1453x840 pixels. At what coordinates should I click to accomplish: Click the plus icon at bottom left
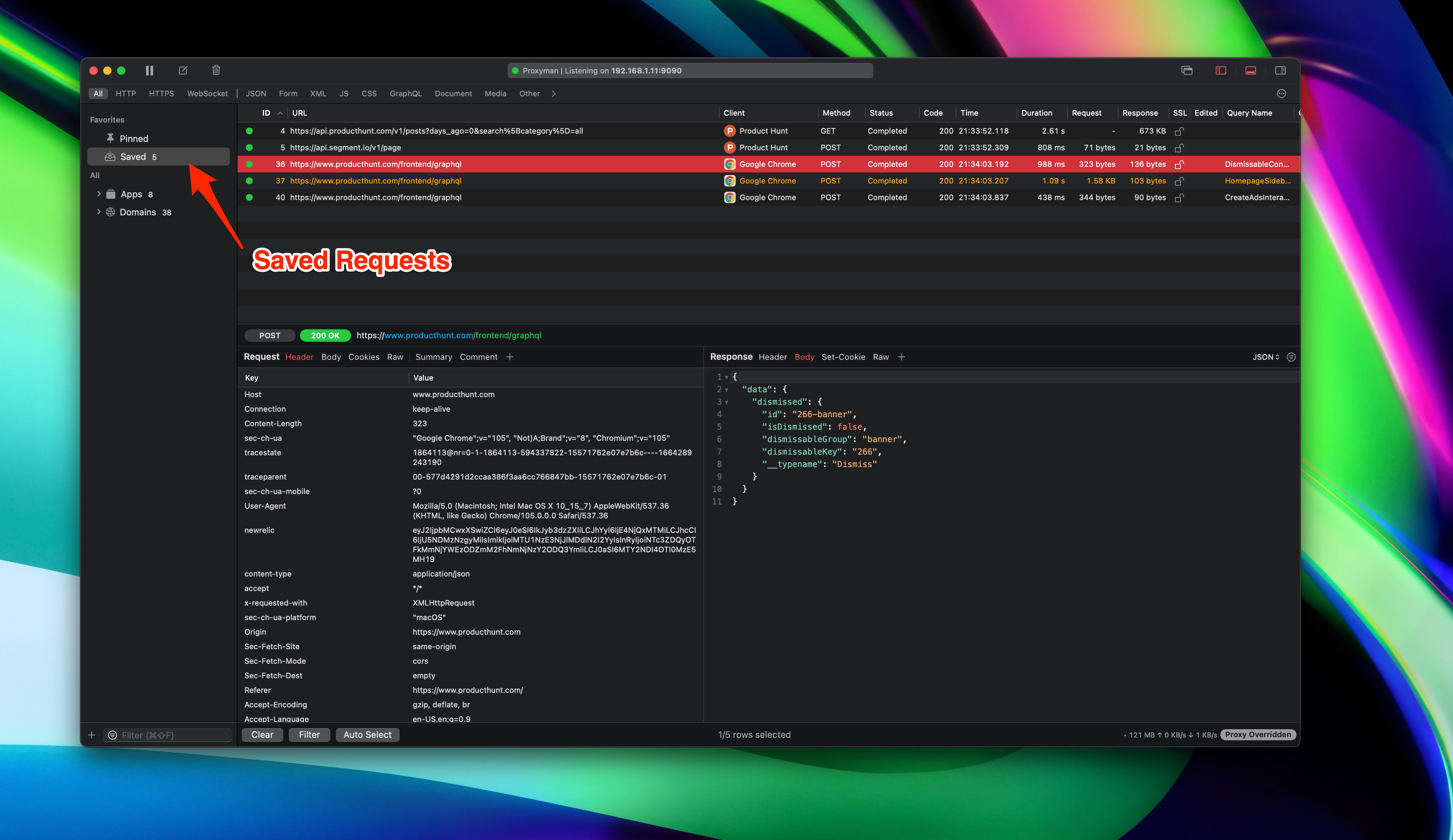(x=92, y=734)
